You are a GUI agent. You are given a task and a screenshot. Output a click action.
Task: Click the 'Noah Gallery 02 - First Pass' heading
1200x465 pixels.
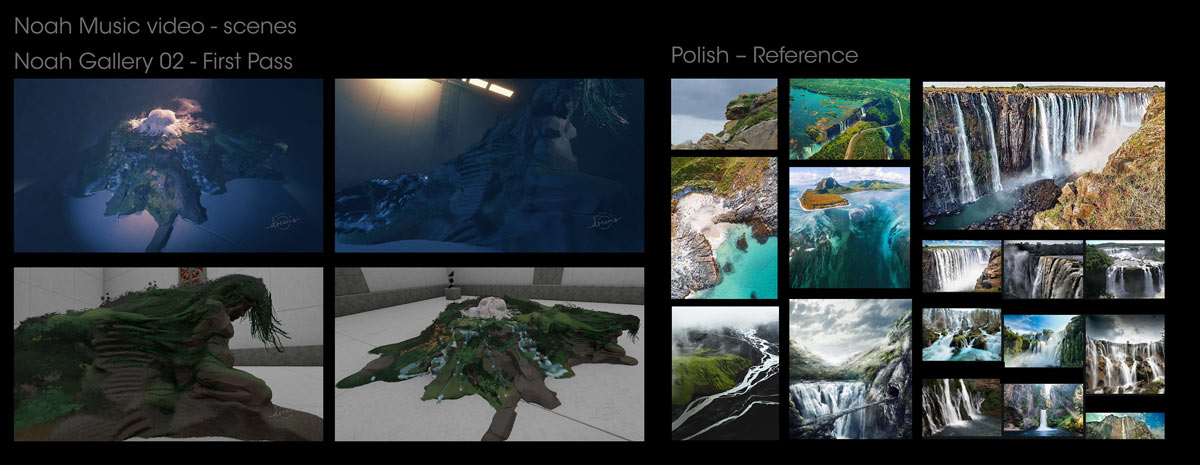[153, 61]
